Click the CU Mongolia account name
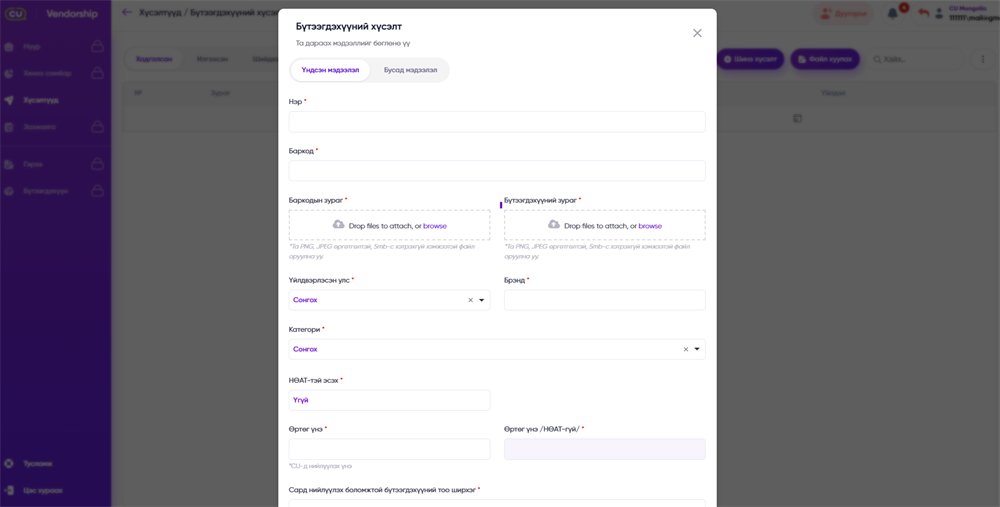 pos(968,8)
